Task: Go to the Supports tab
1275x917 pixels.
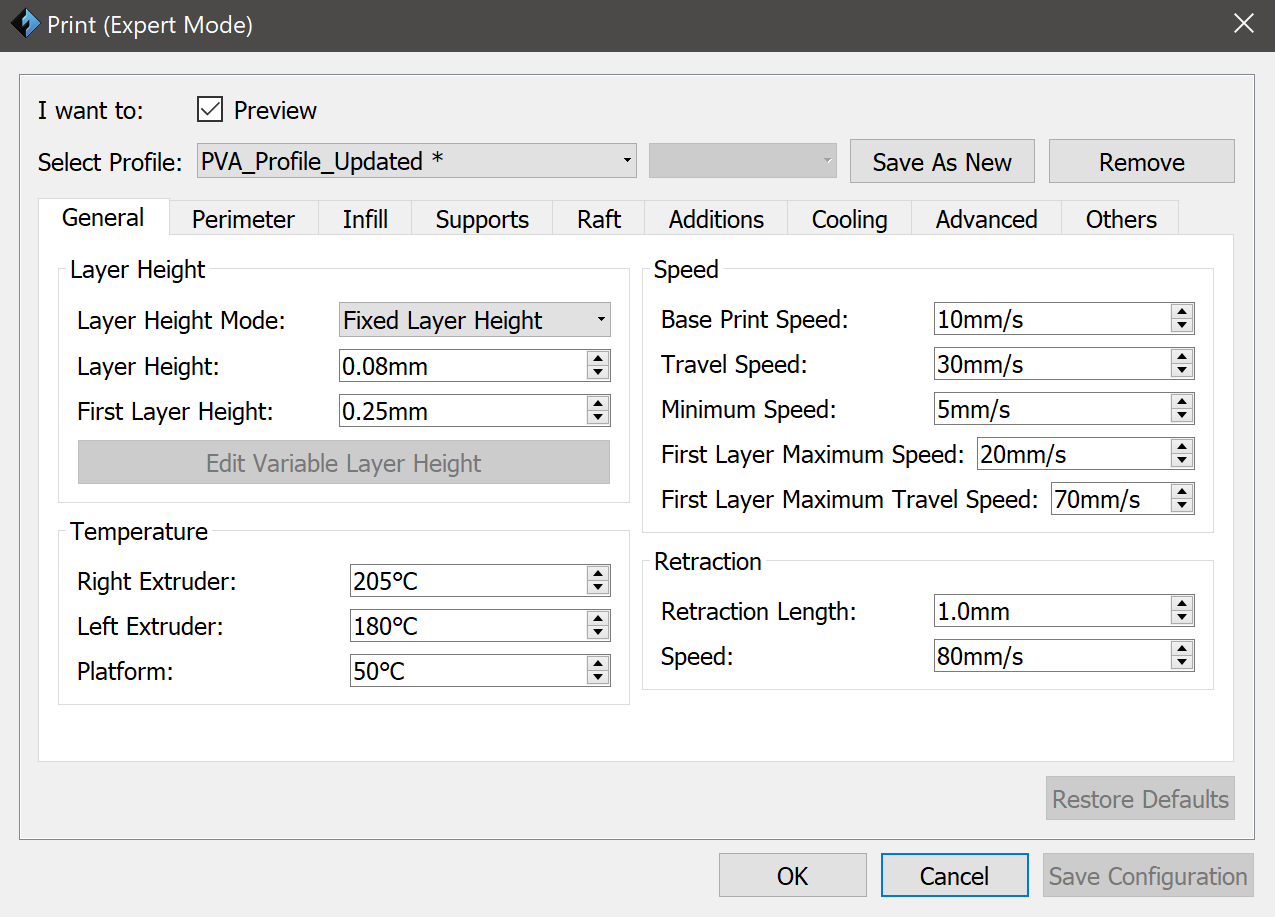Action: coord(482,219)
